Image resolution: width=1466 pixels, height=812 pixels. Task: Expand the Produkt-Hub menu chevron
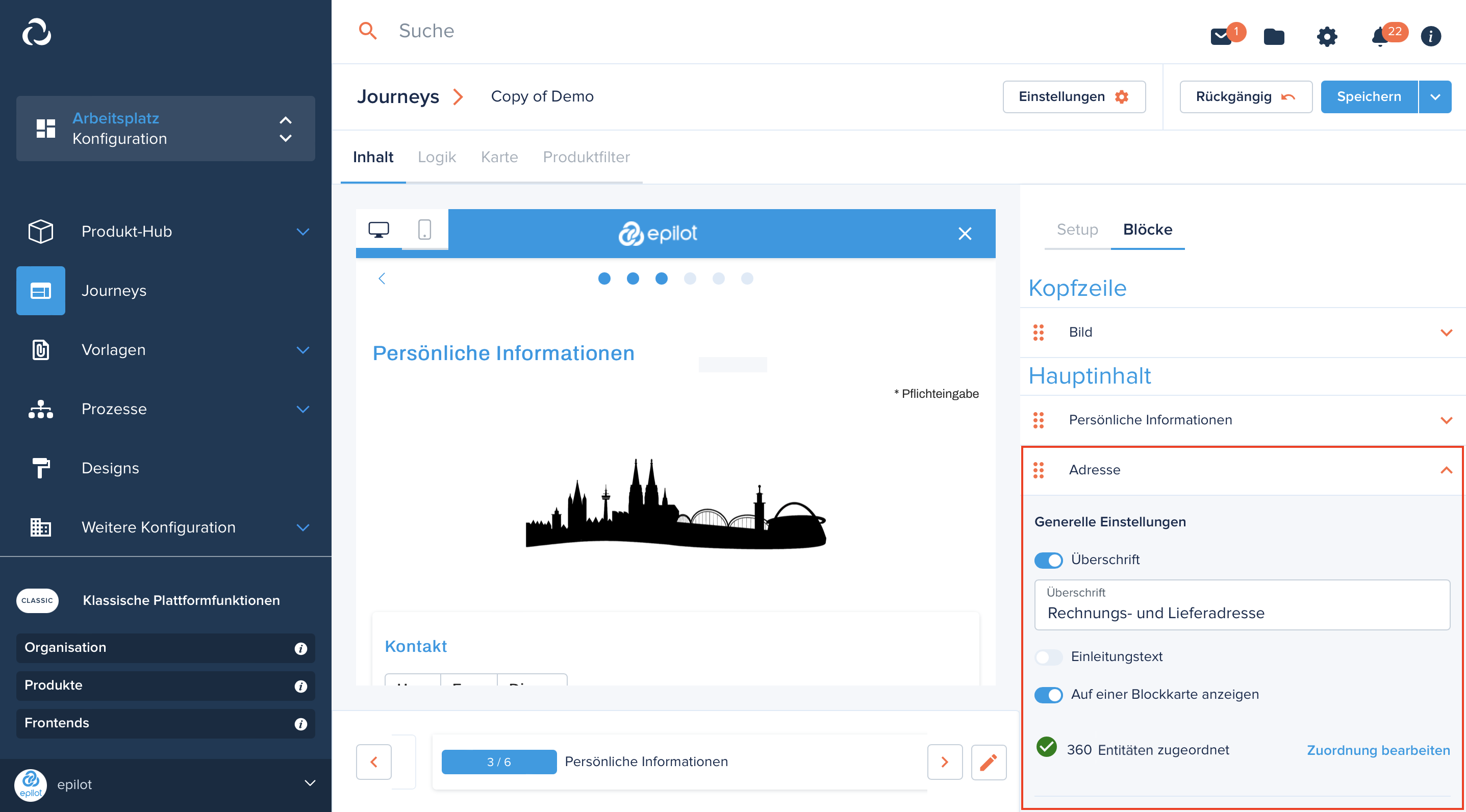(x=303, y=232)
